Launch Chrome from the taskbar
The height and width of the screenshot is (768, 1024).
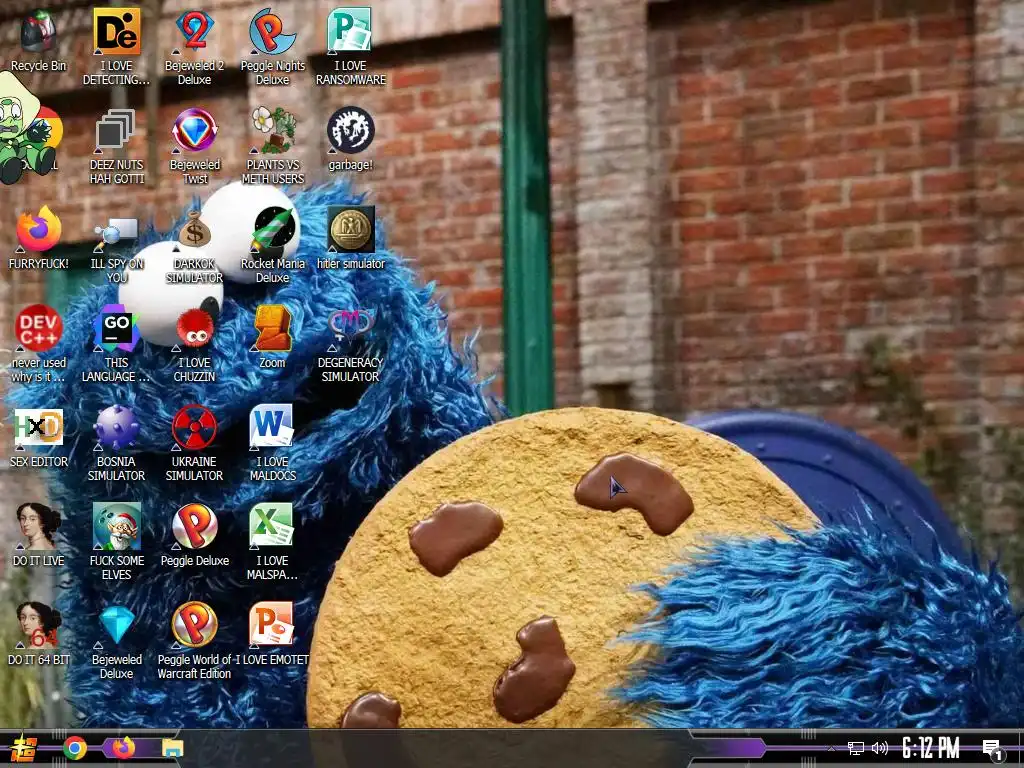[x=75, y=748]
